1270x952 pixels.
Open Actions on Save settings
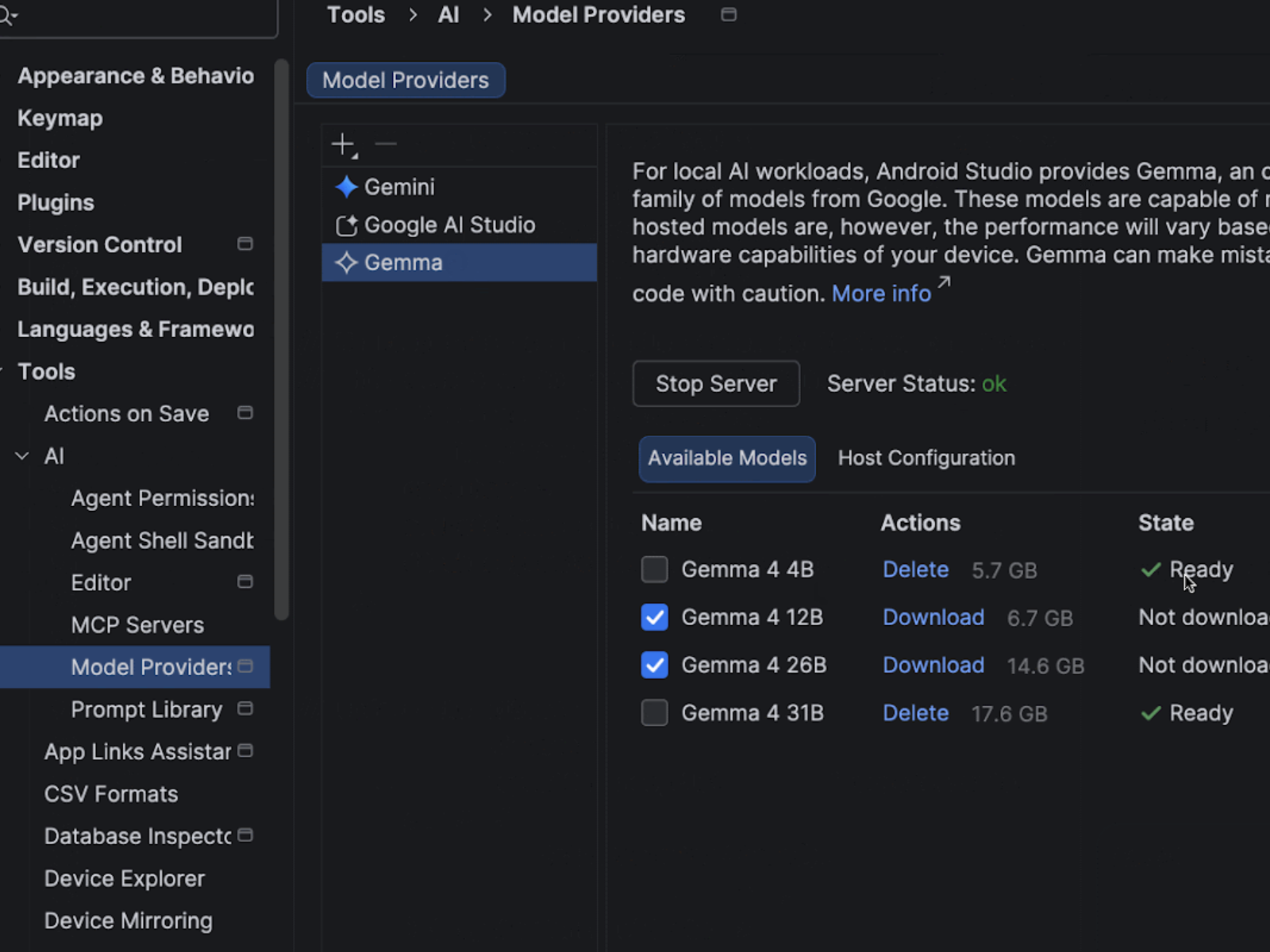coord(127,413)
